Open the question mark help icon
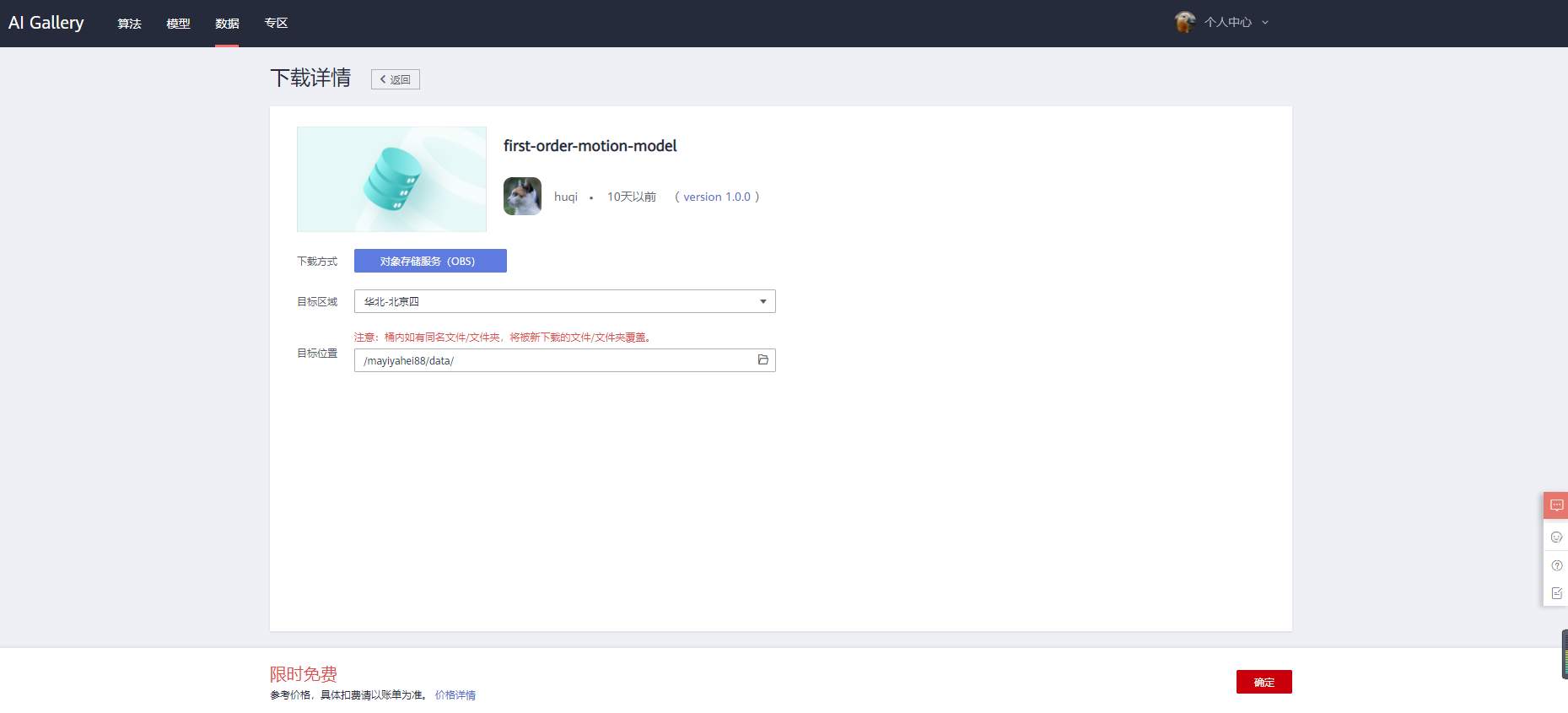Image resolution: width=1568 pixels, height=713 pixels. point(1557,565)
